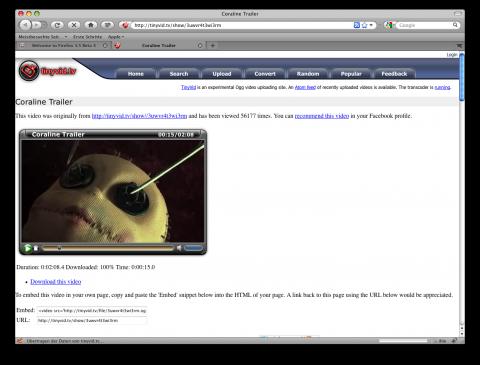Open the list-all-tabs arrow at the tab bar's end

(x=459, y=45)
